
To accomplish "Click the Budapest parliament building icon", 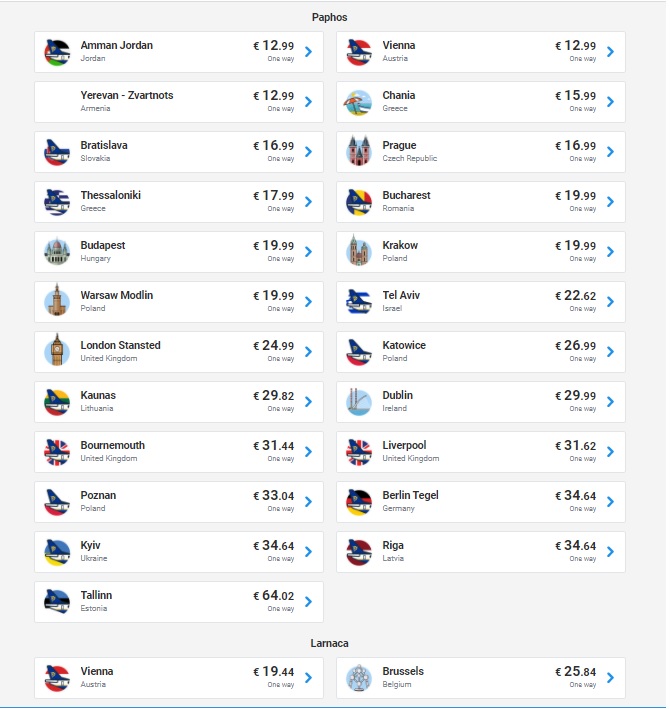I will [57, 251].
